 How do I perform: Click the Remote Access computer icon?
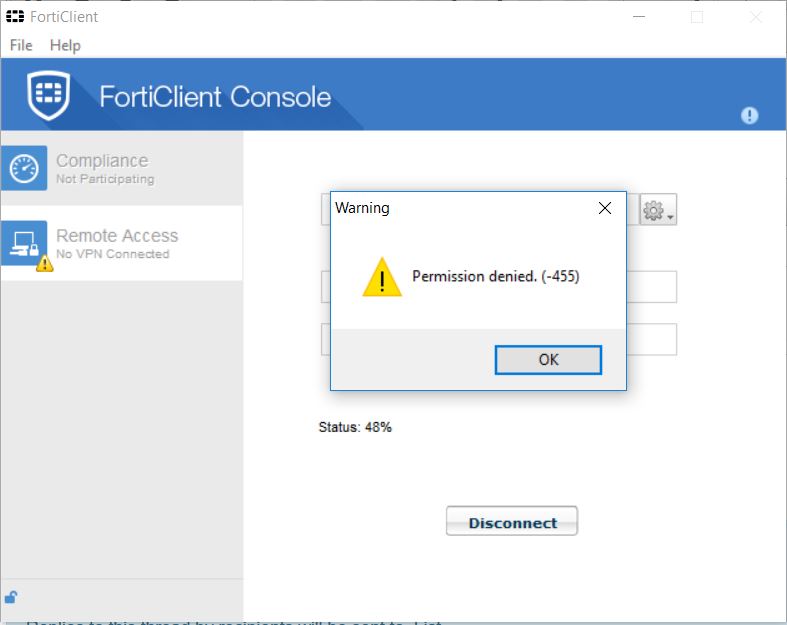tap(24, 243)
